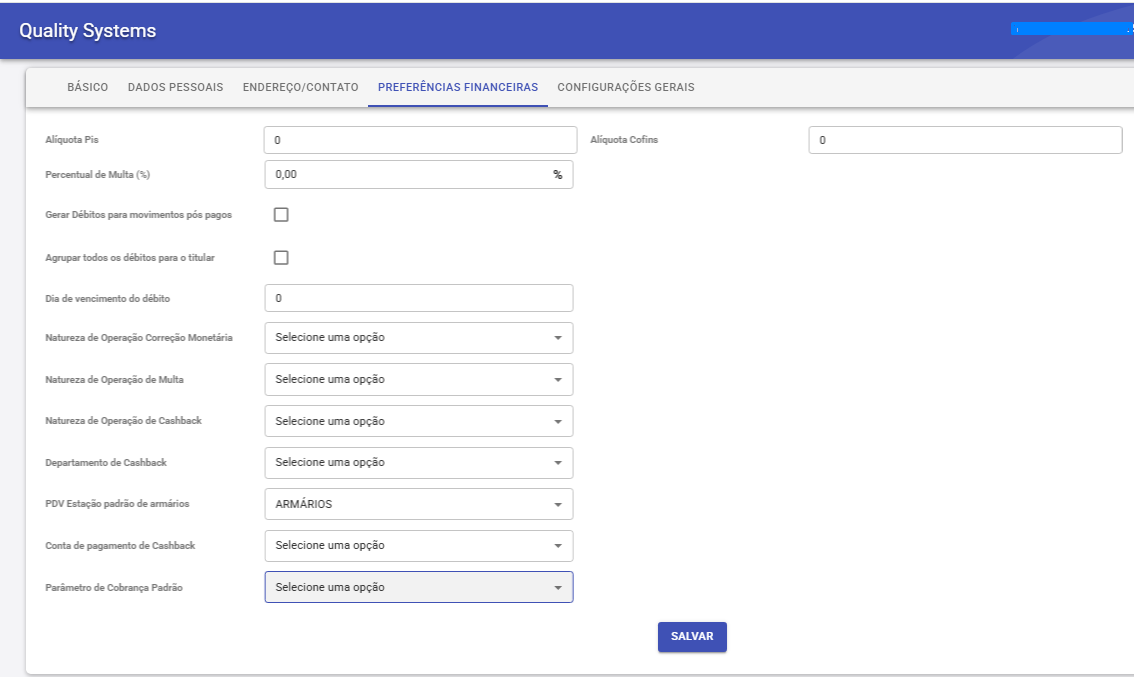
Task: Click the Quality Systems header title
Action: tap(88, 31)
